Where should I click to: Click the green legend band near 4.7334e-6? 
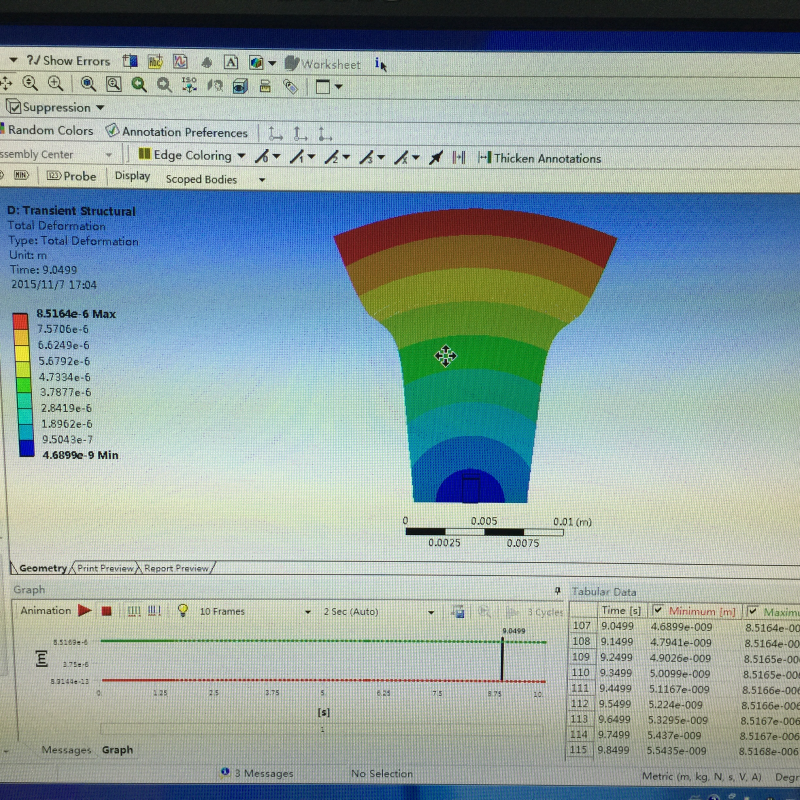coord(23,384)
